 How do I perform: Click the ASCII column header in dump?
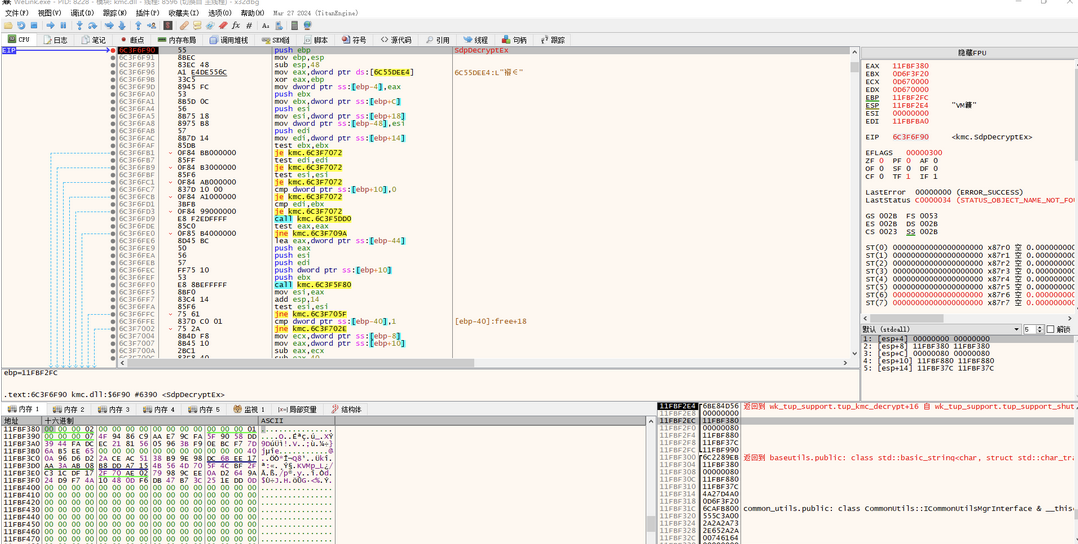tap(296, 420)
